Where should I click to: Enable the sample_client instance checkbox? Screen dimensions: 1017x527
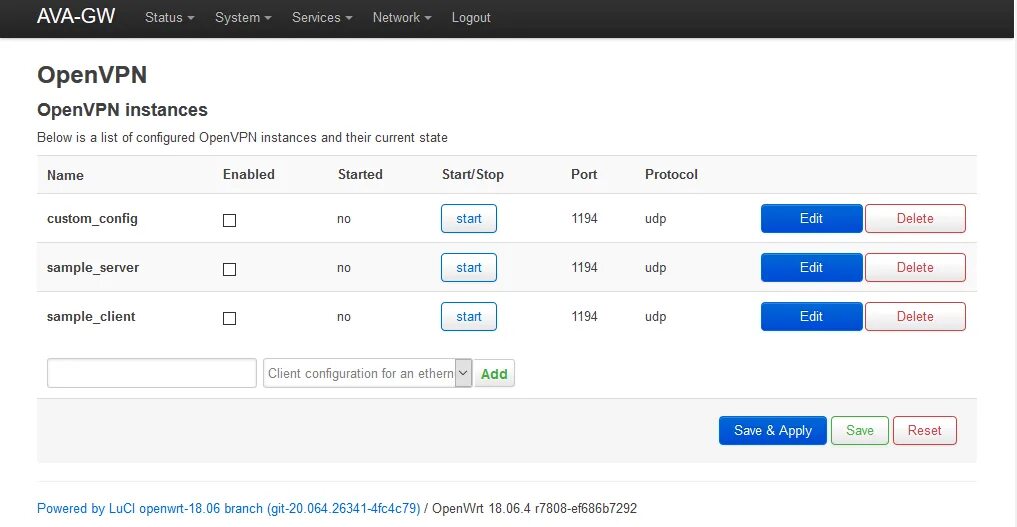[x=230, y=318]
